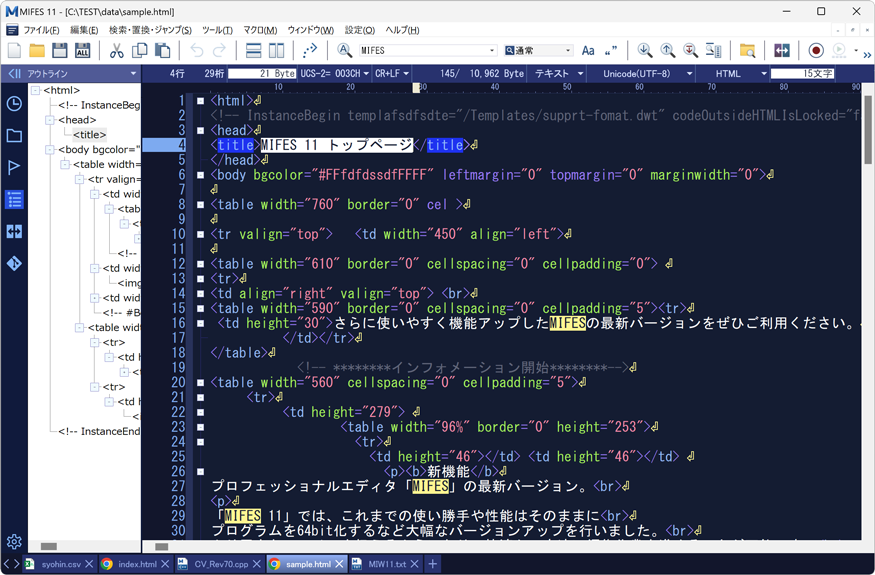Click the plus button to add tab

(x=433, y=565)
